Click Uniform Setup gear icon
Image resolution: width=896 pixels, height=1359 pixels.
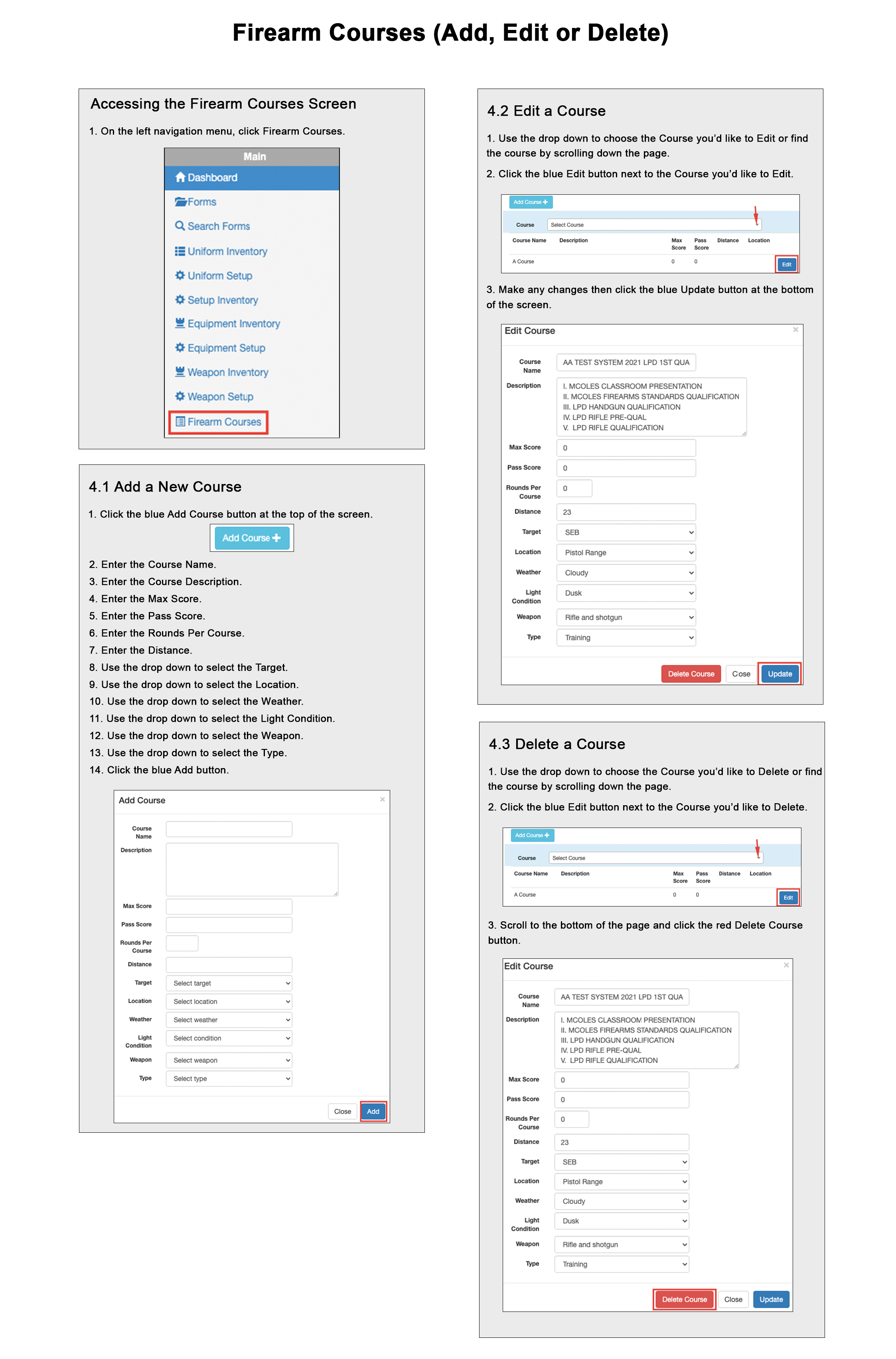[x=180, y=275]
